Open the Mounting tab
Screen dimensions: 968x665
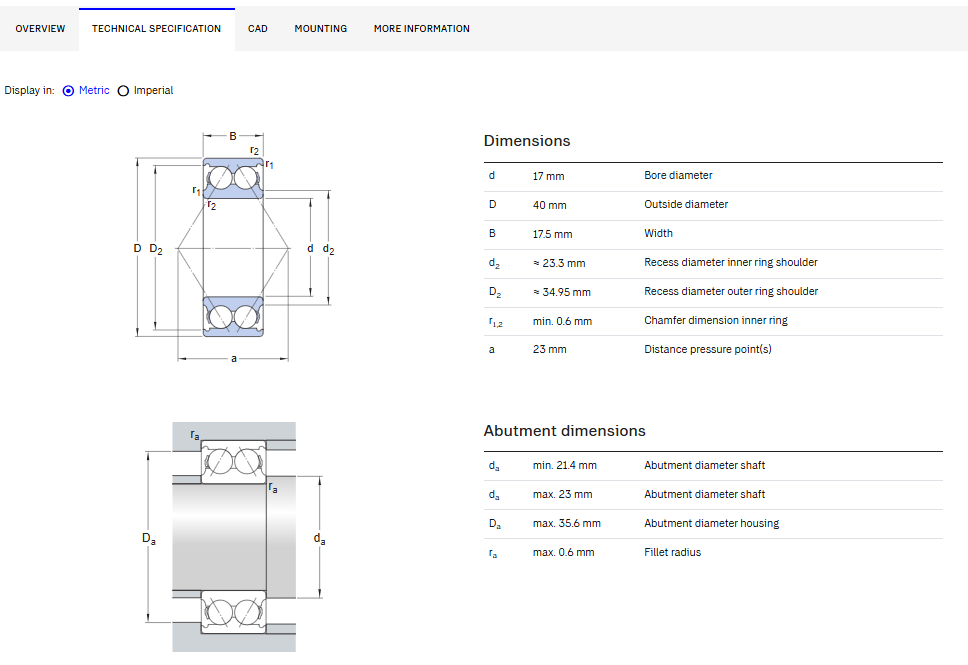tap(320, 28)
